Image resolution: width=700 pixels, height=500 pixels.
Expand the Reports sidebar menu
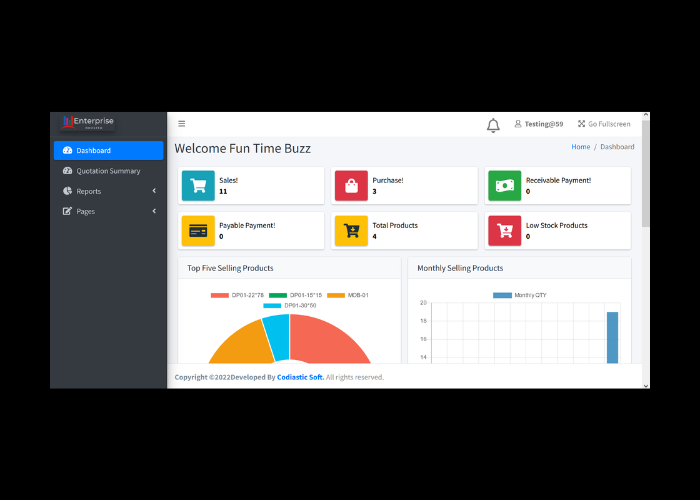coord(108,191)
